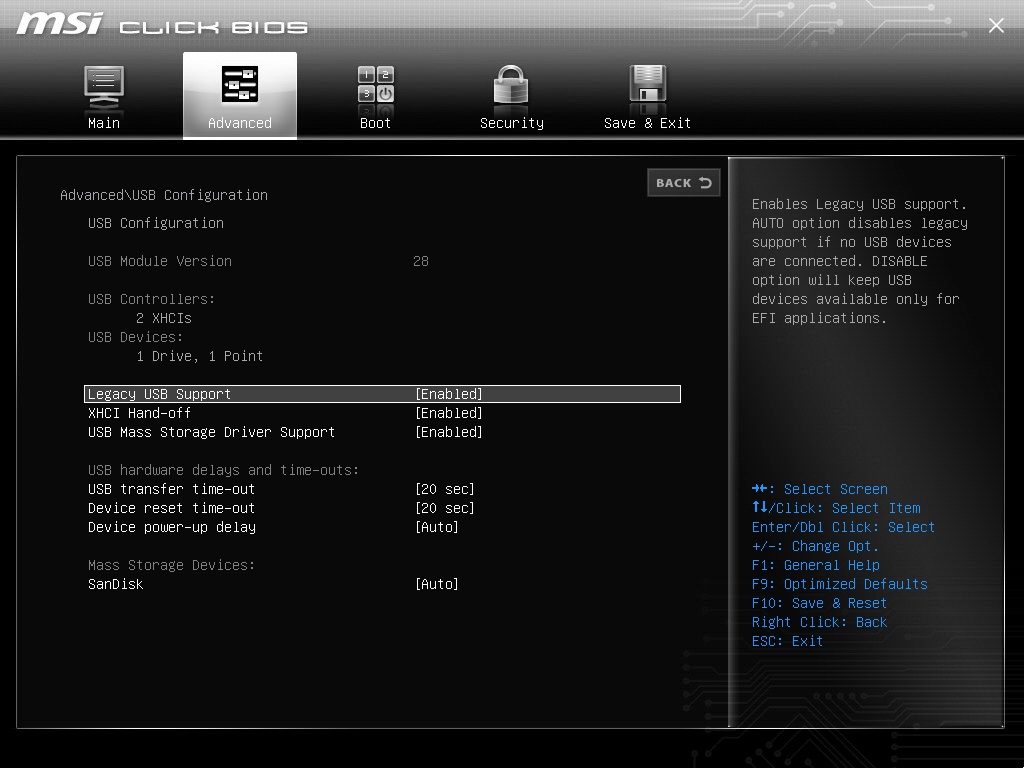Toggle Legacy USB Support enabled value
This screenshot has height=768, width=1024.
point(449,394)
